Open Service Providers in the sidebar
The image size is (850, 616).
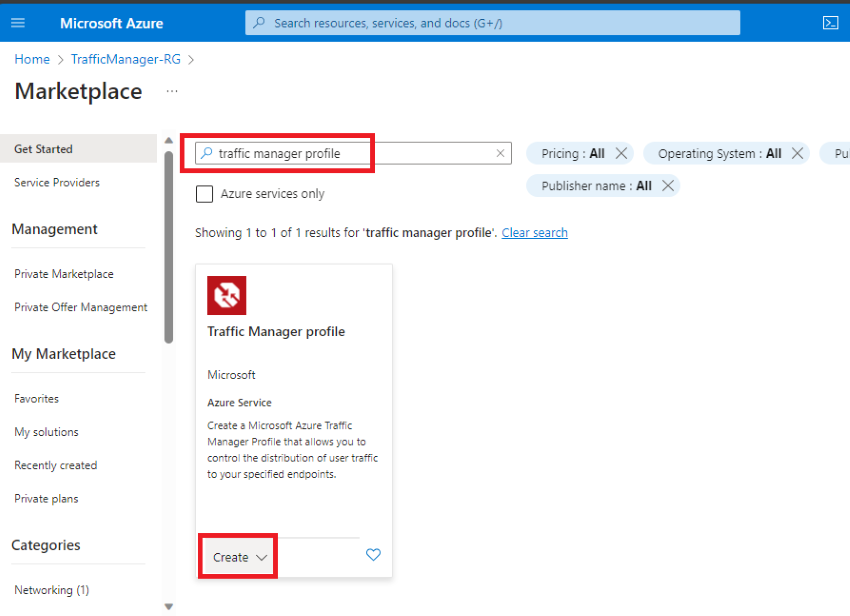point(57,183)
